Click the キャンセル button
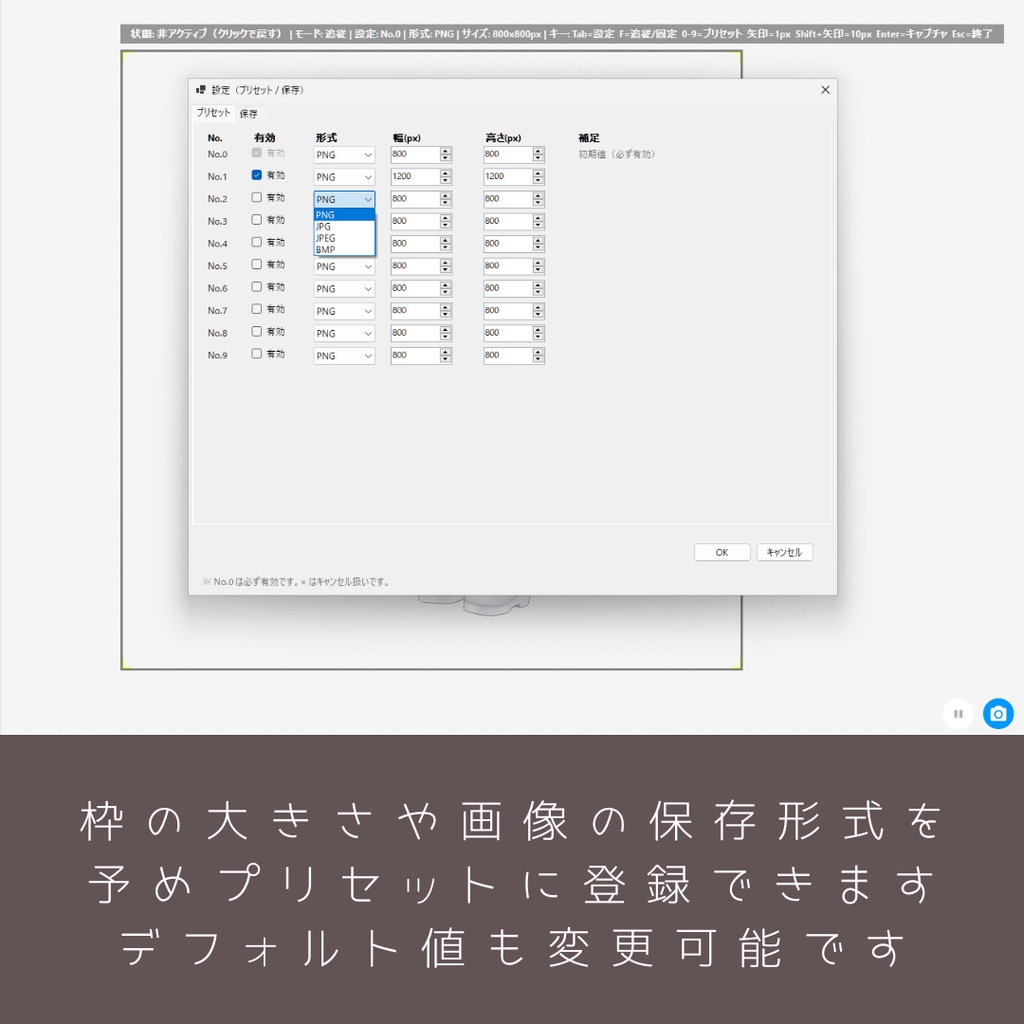Screen dimensions: 1024x1024 click(x=784, y=552)
